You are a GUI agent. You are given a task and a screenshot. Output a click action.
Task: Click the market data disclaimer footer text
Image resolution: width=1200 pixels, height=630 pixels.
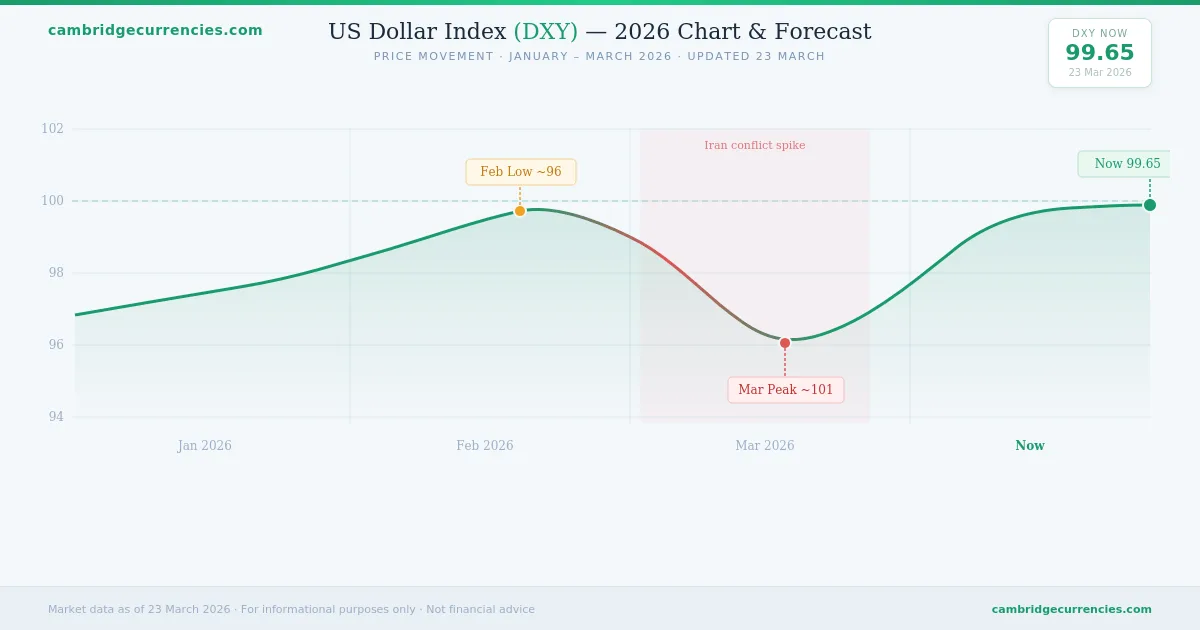(x=291, y=609)
